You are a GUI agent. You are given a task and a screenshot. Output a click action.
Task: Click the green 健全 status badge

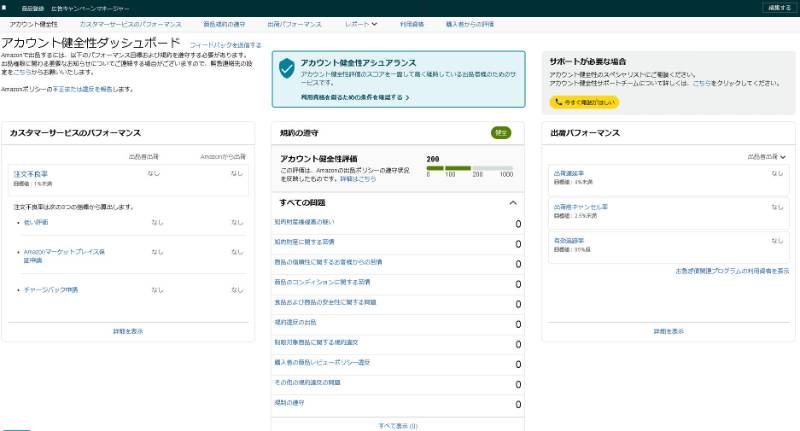click(x=501, y=133)
